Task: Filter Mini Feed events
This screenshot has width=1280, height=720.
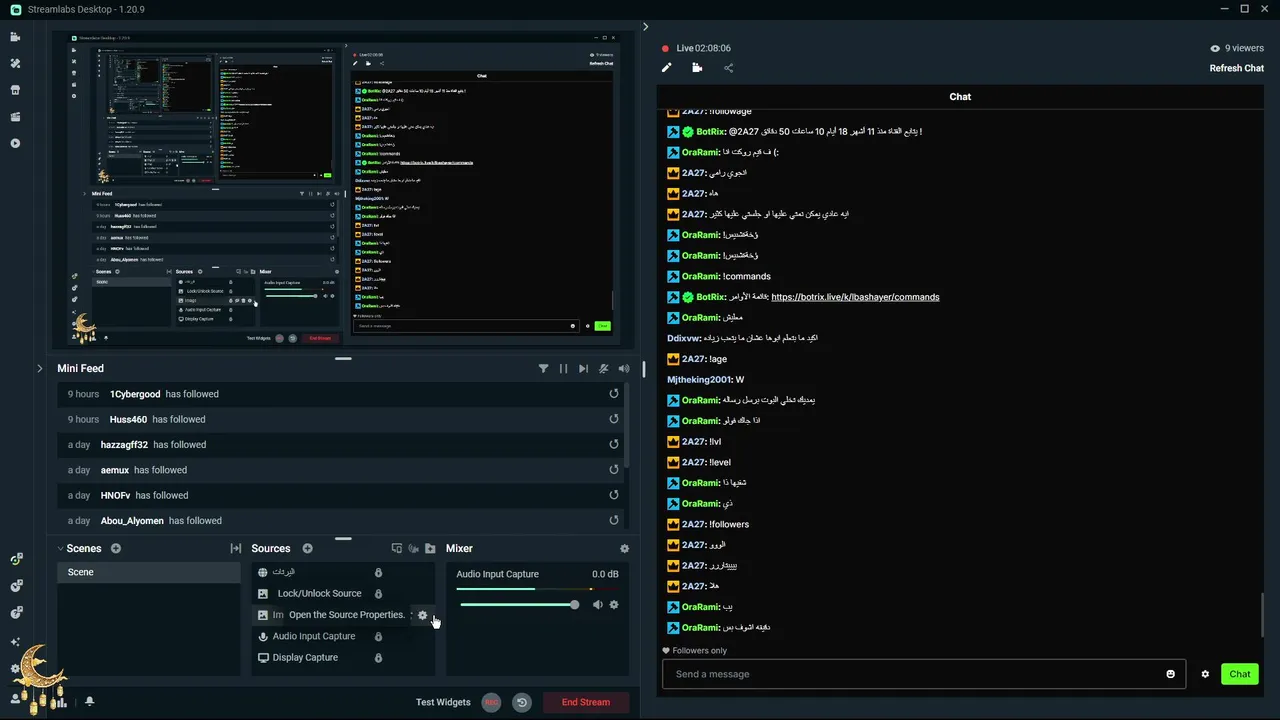Action: pos(543,368)
